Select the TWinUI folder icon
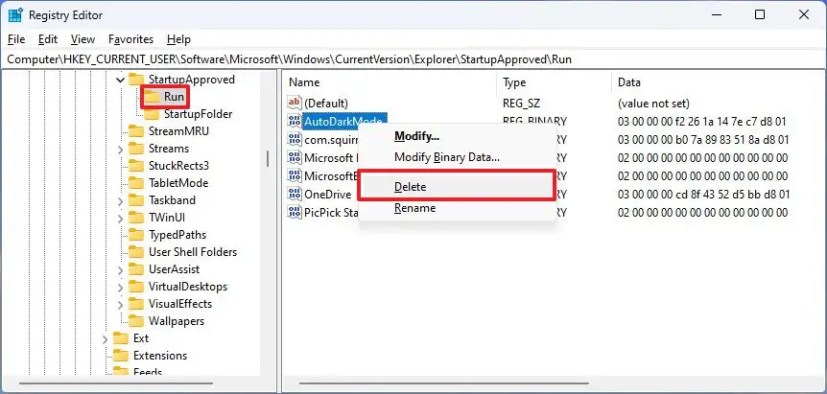This screenshot has height=394, width=827. 137,218
